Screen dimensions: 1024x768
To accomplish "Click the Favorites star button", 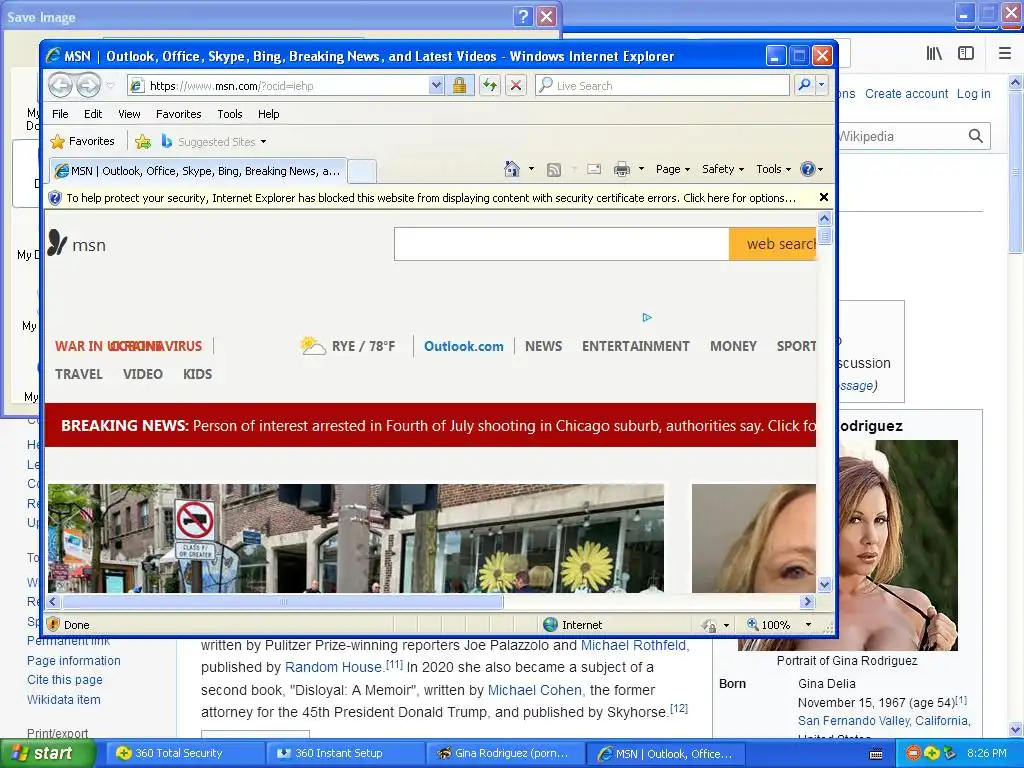I will [x=82, y=141].
